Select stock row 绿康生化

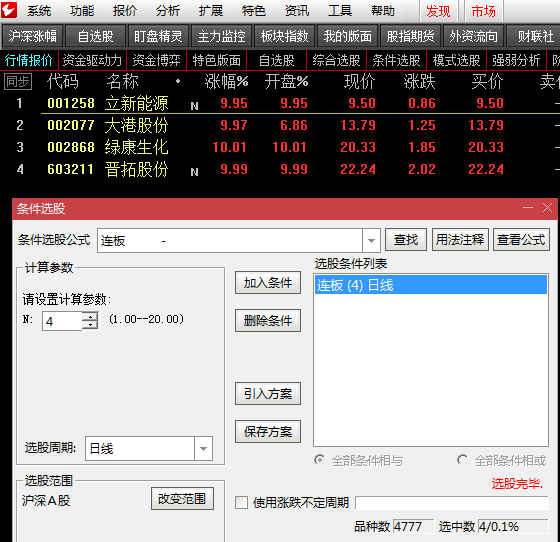tap(280, 147)
